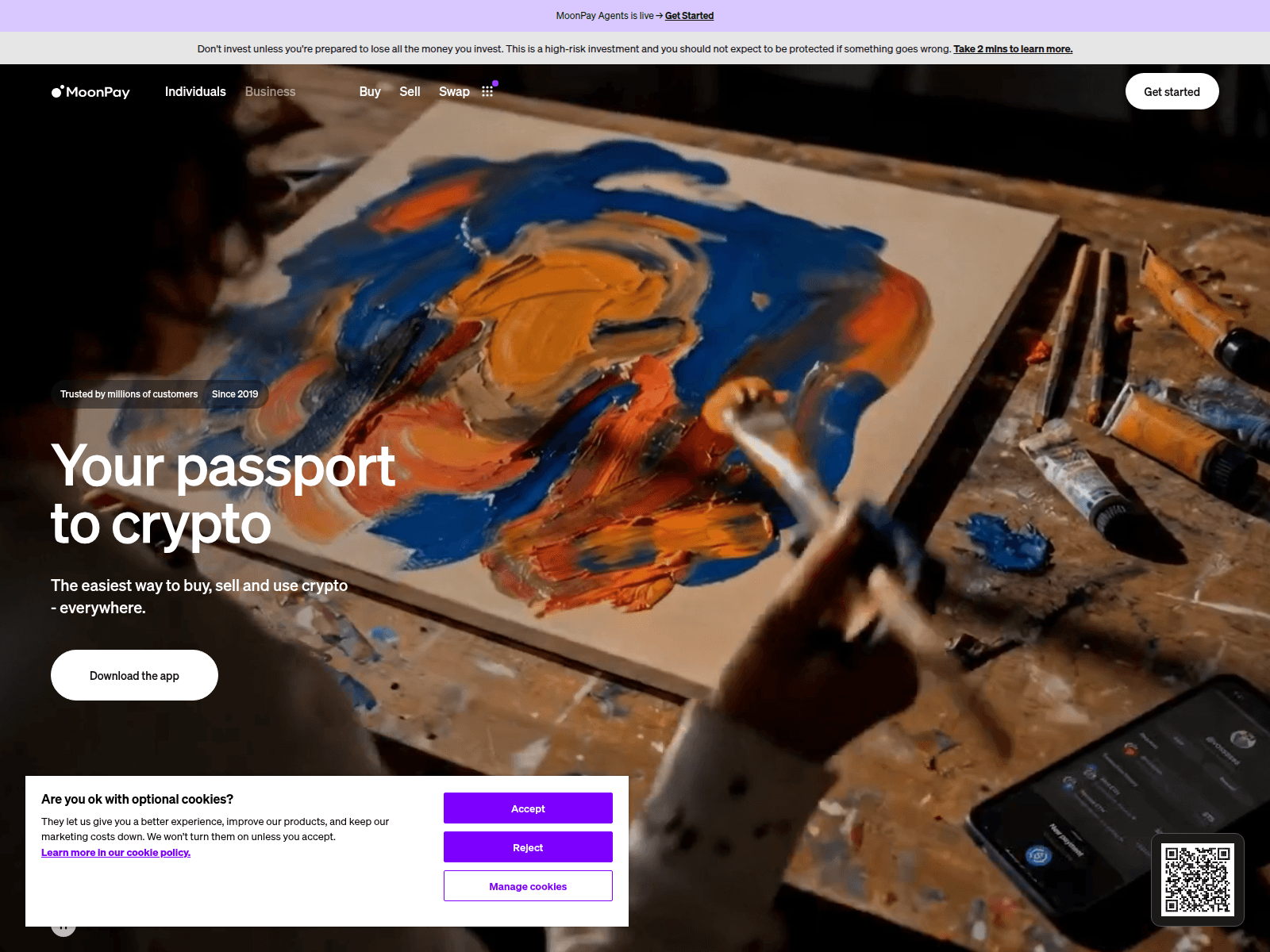1270x952 pixels.
Task: Open the apps grid menu icon
Action: click(487, 91)
